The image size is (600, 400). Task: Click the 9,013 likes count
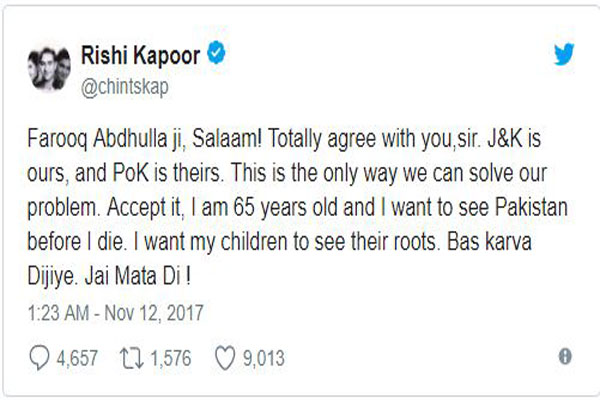click(x=264, y=358)
